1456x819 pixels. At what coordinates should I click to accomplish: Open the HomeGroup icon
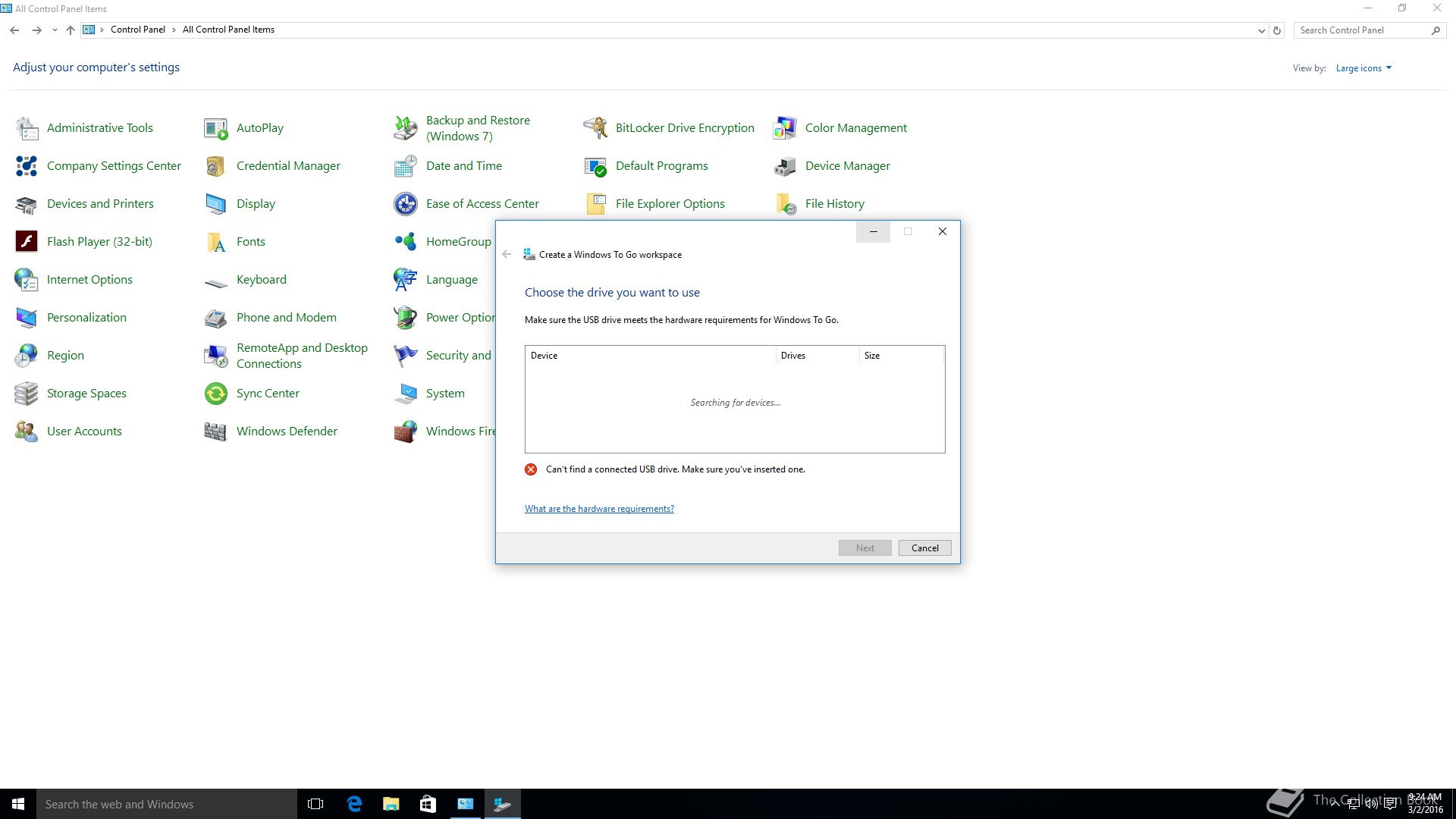[x=406, y=242]
